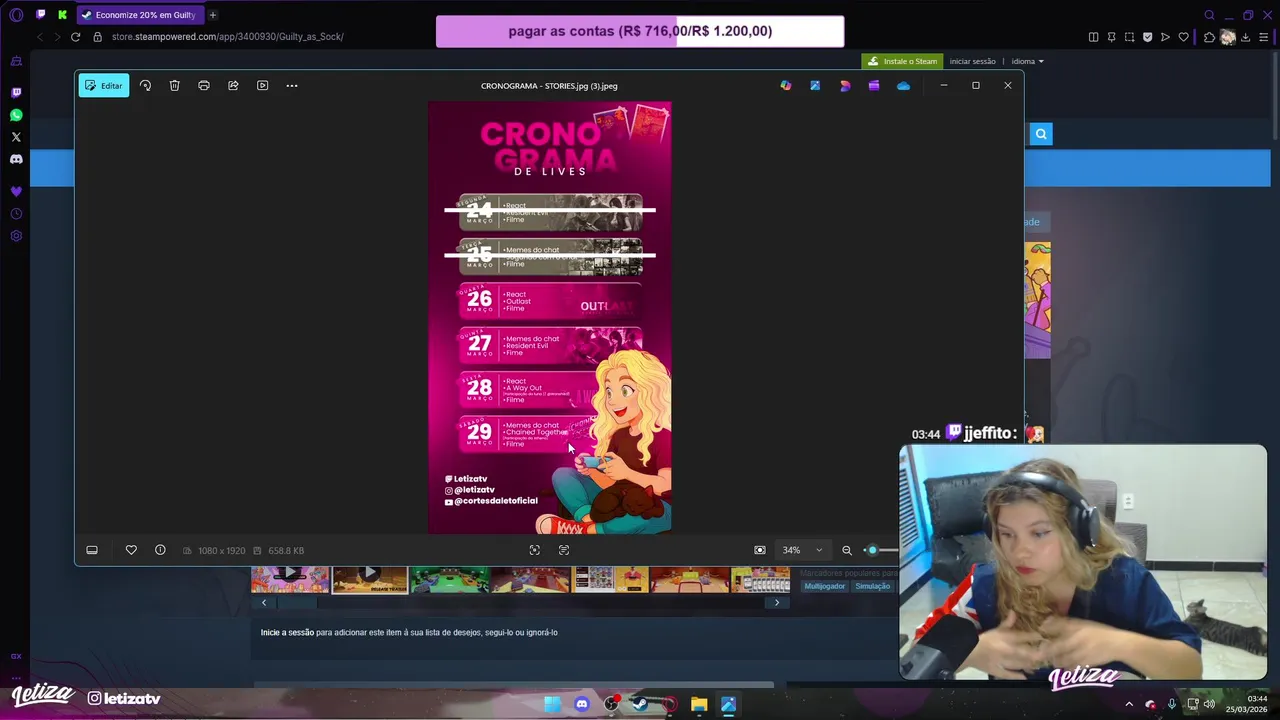Open X (Twitter) from the Opera sidebar

(16, 137)
